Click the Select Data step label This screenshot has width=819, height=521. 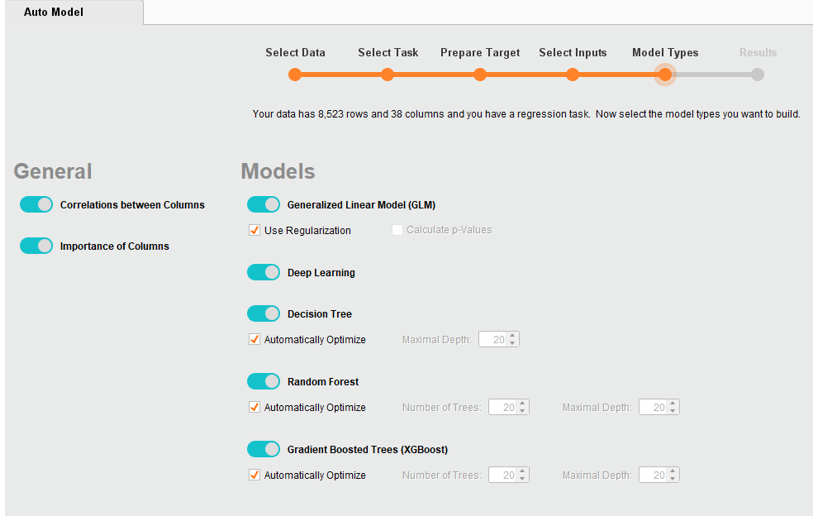click(x=295, y=53)
